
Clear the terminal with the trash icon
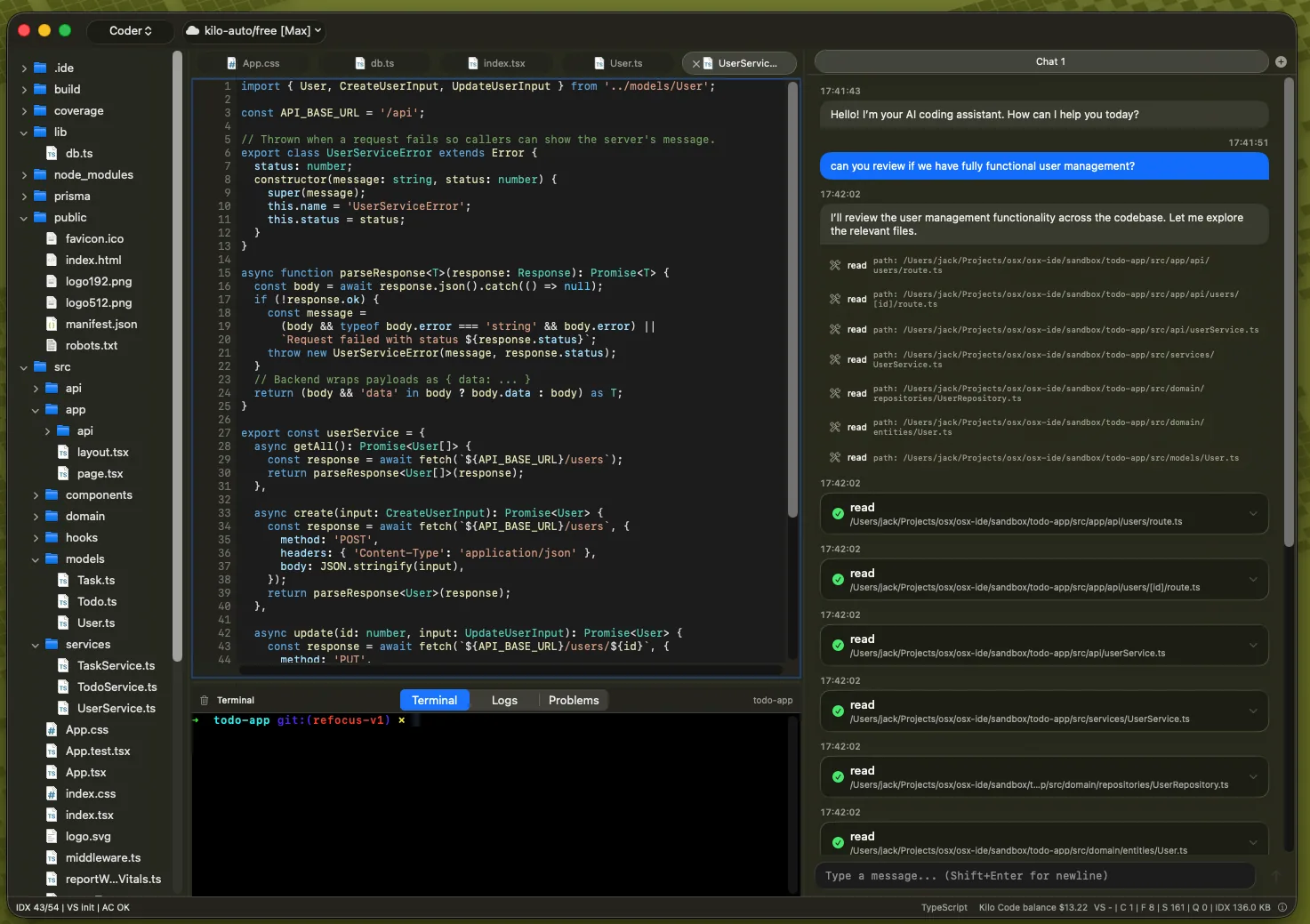pos(205,701)
